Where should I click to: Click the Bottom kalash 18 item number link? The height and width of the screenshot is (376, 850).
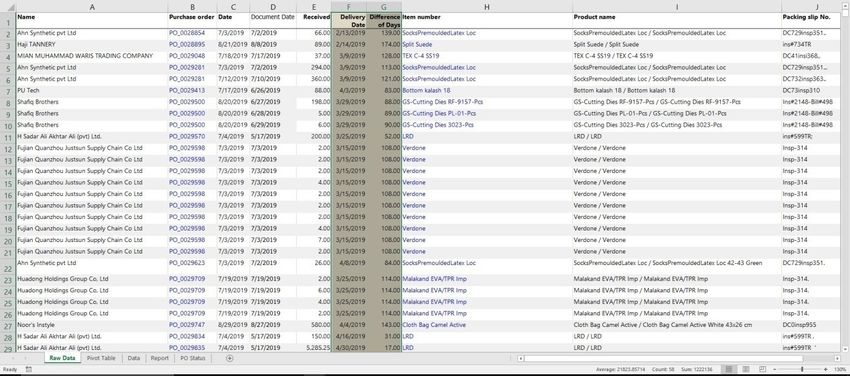tap(426, 90)
